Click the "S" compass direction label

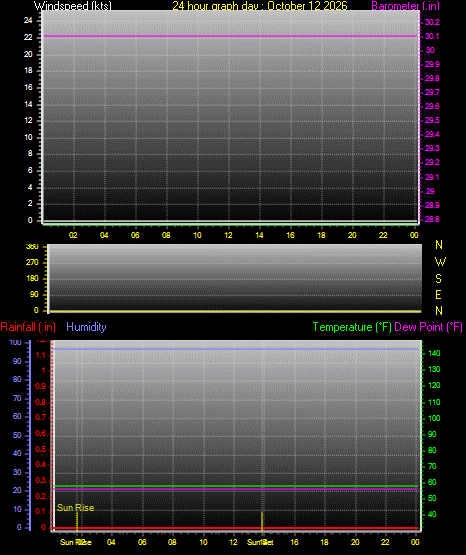point(438,279)
